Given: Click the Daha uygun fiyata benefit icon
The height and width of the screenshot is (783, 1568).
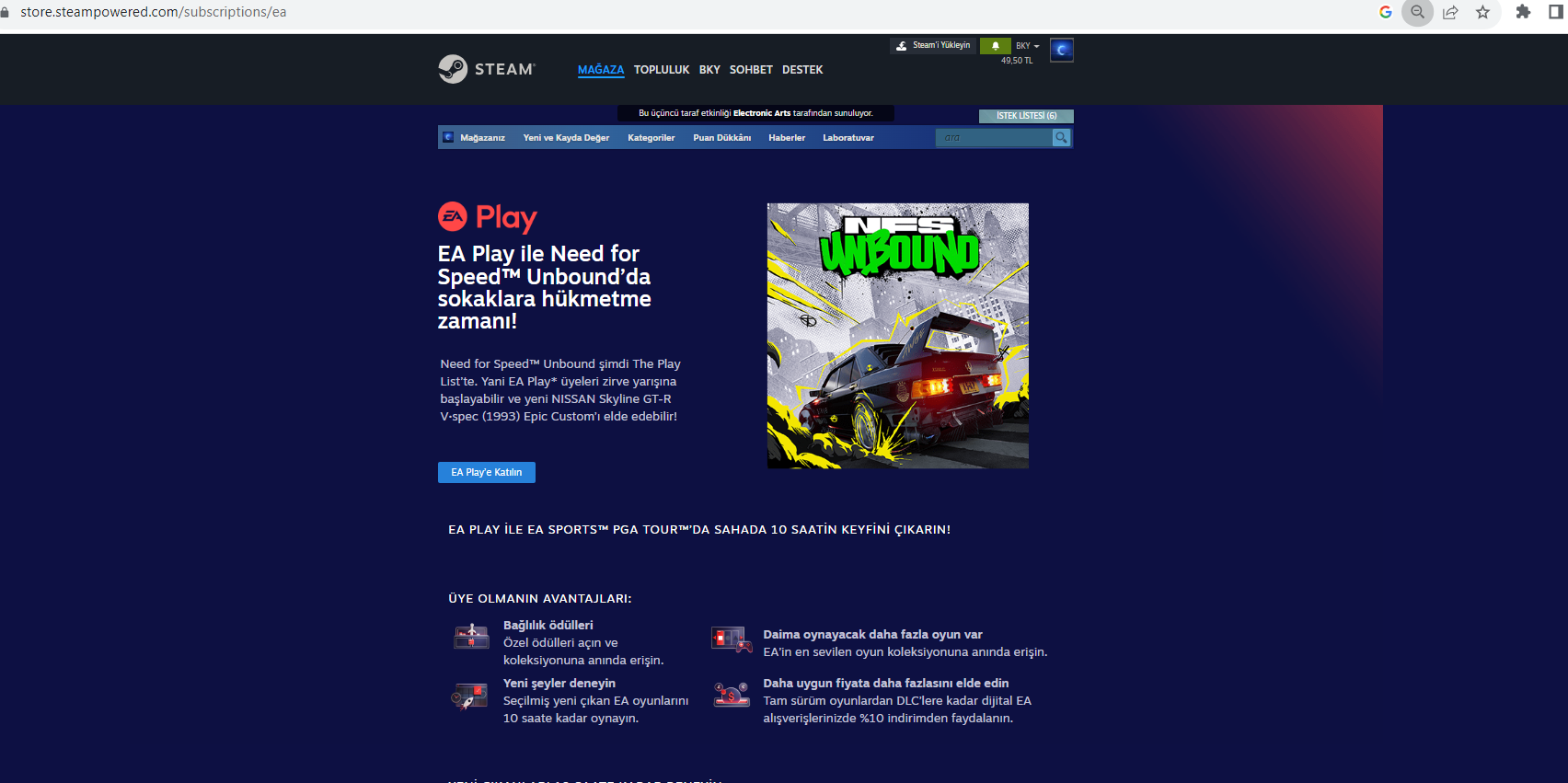Looking at the screenshot, I should (x=732, y=695).
